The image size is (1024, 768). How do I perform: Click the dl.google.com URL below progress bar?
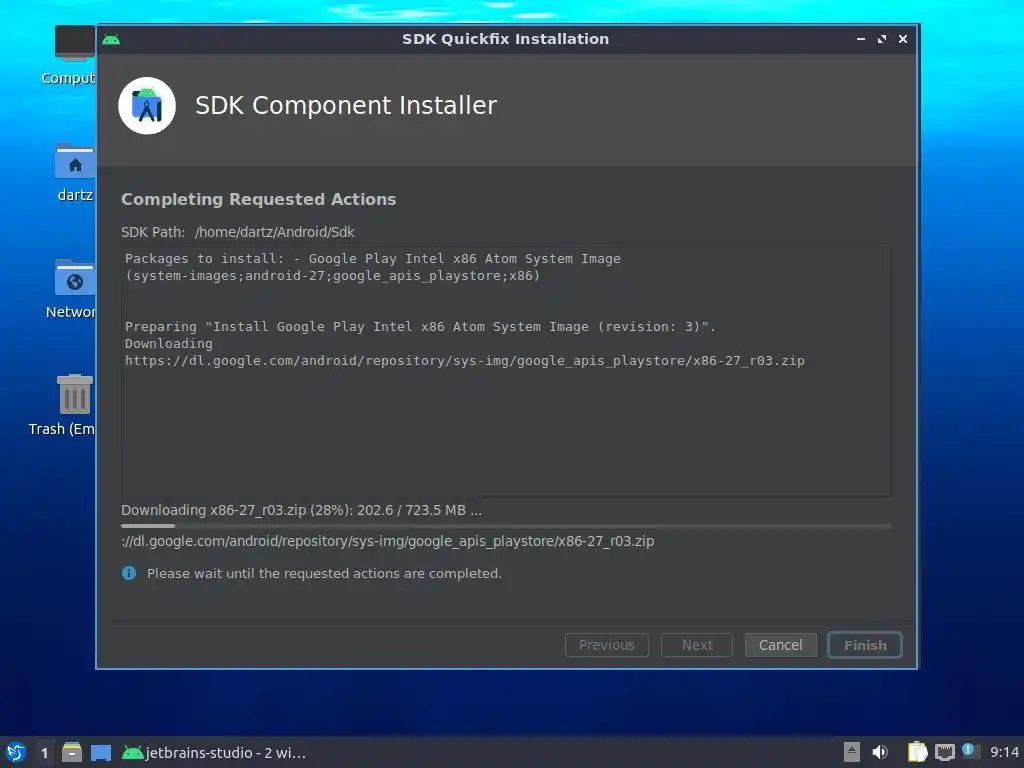click(387, 541)
